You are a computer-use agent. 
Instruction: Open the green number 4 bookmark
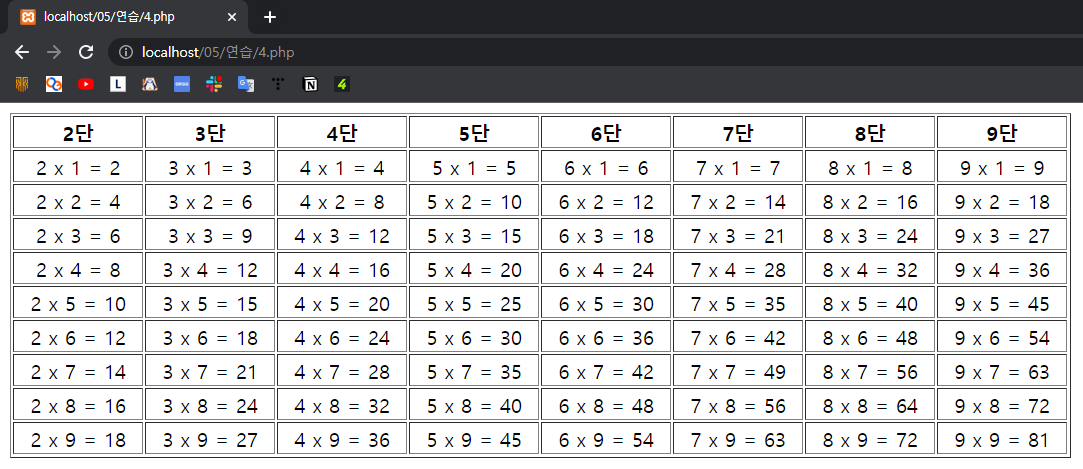[x=342, y=84]
